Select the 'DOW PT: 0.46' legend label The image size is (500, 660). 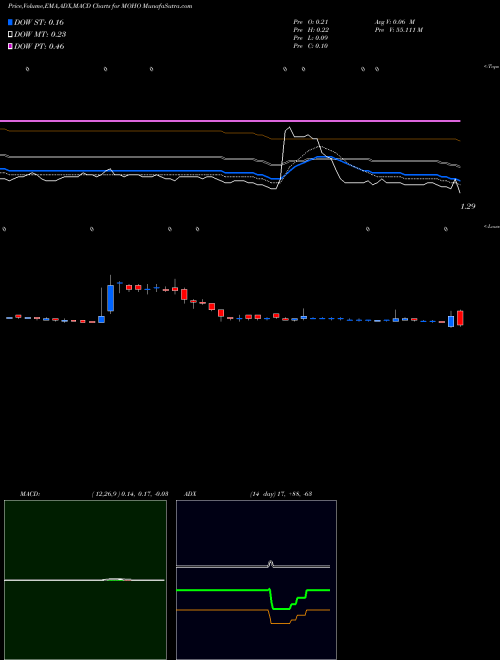point(39,46)
